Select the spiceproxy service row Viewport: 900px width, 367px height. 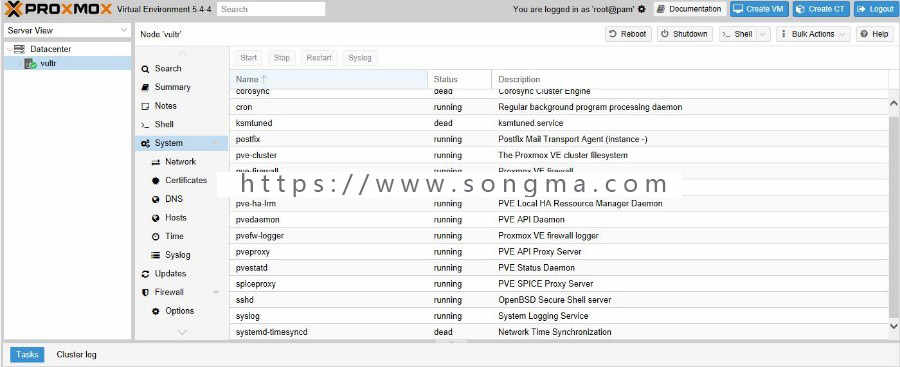click(560, 284)
